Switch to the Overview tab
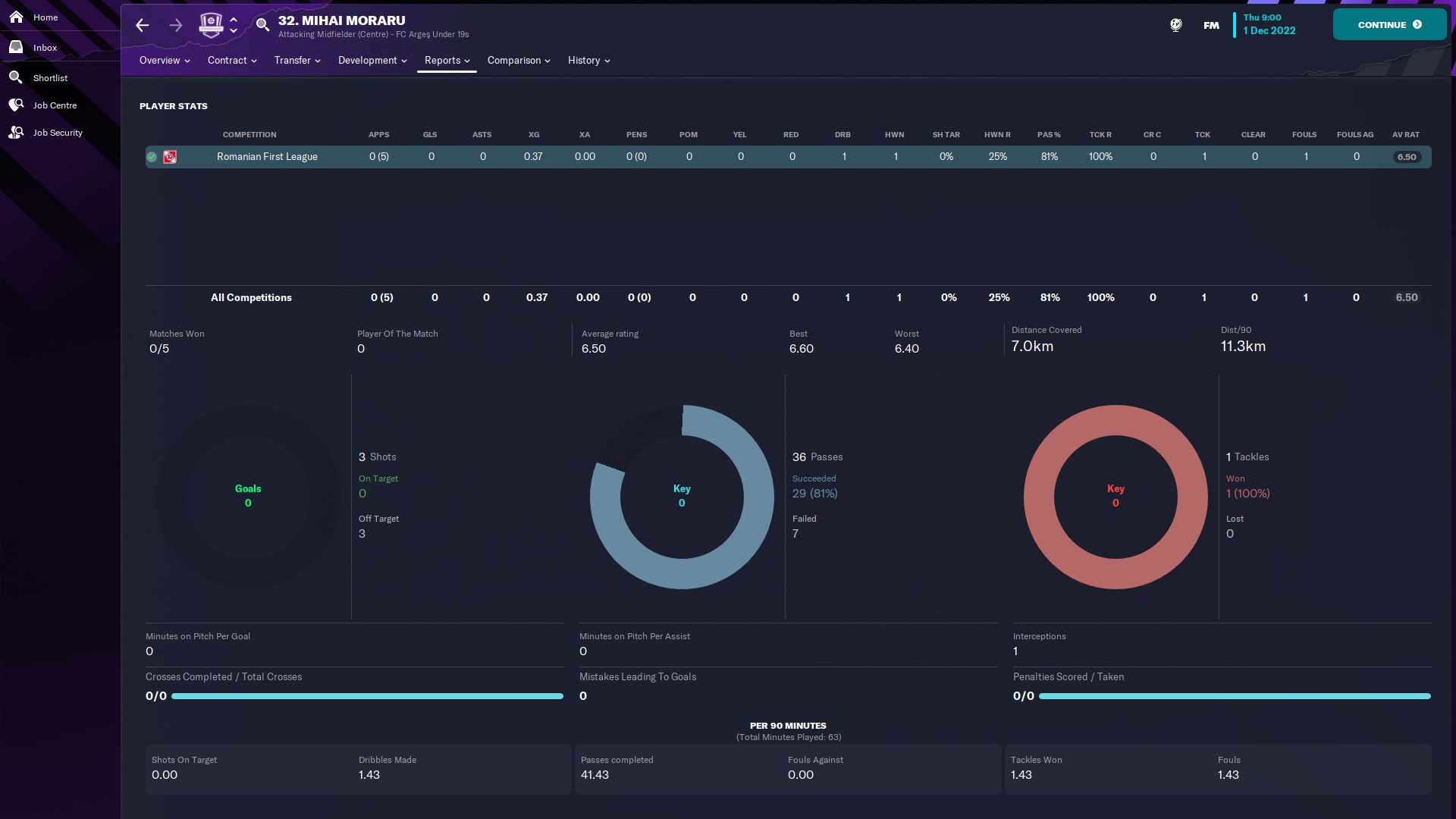The image size is (1456, 819). (164, 61)
